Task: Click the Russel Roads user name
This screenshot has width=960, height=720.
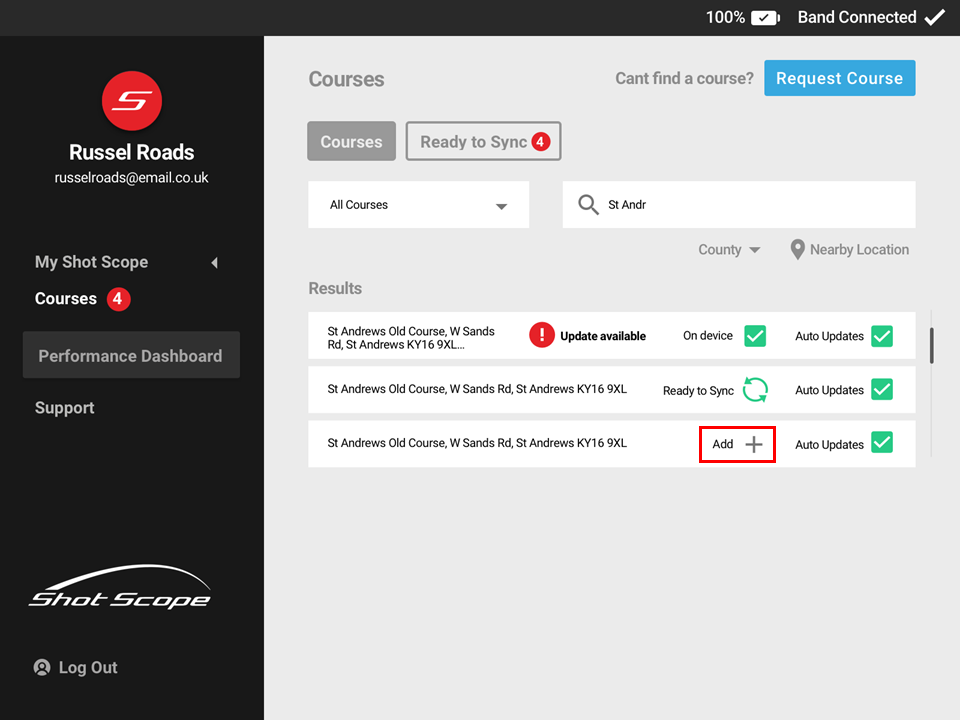Action: coord(132,152)
